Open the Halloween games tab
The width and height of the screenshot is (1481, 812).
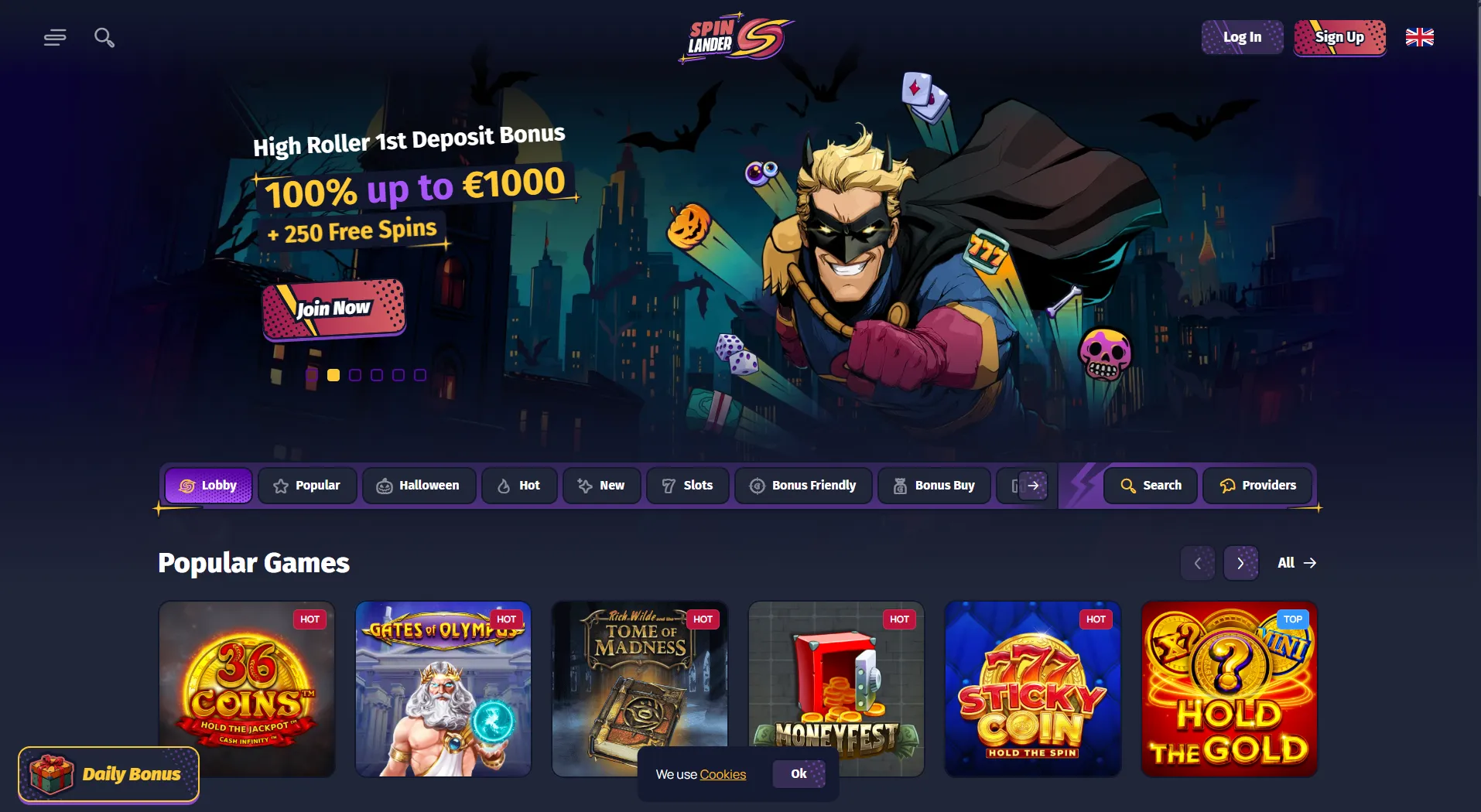(x=419, y=486)
